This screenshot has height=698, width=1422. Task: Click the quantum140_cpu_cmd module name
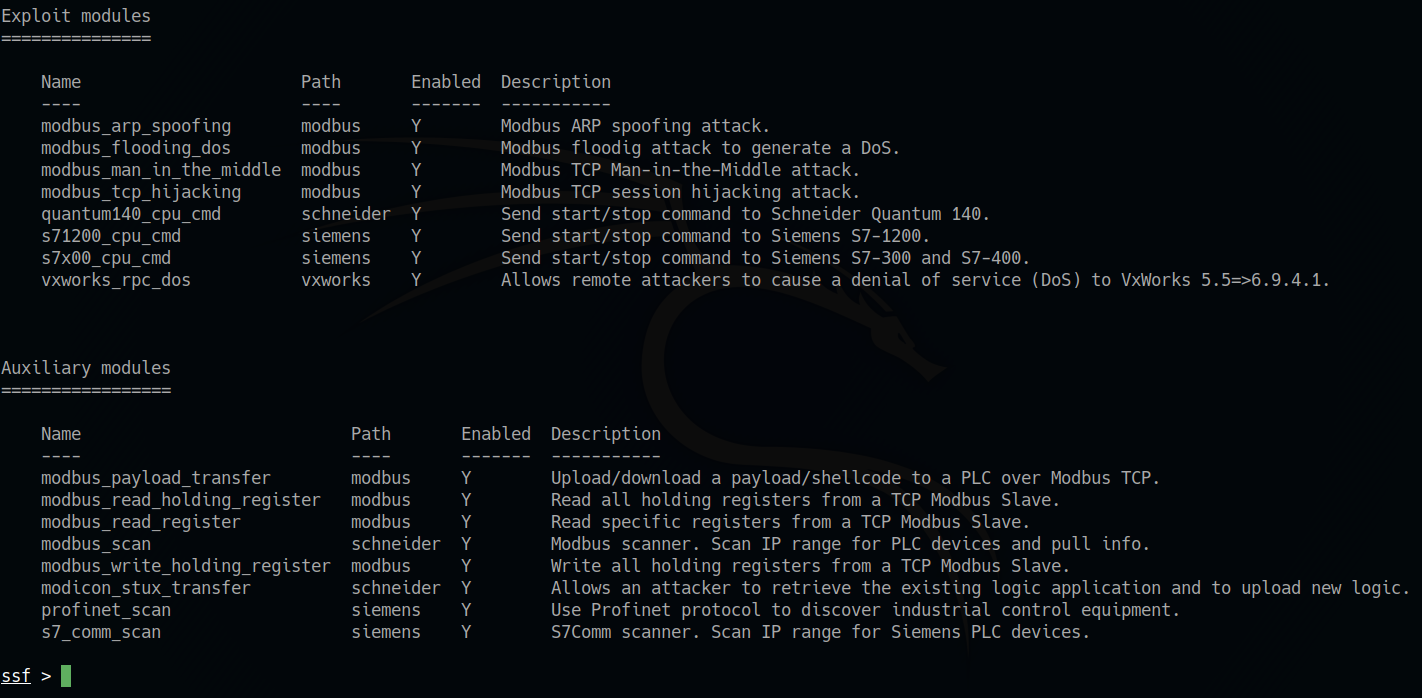click(130, 214)
